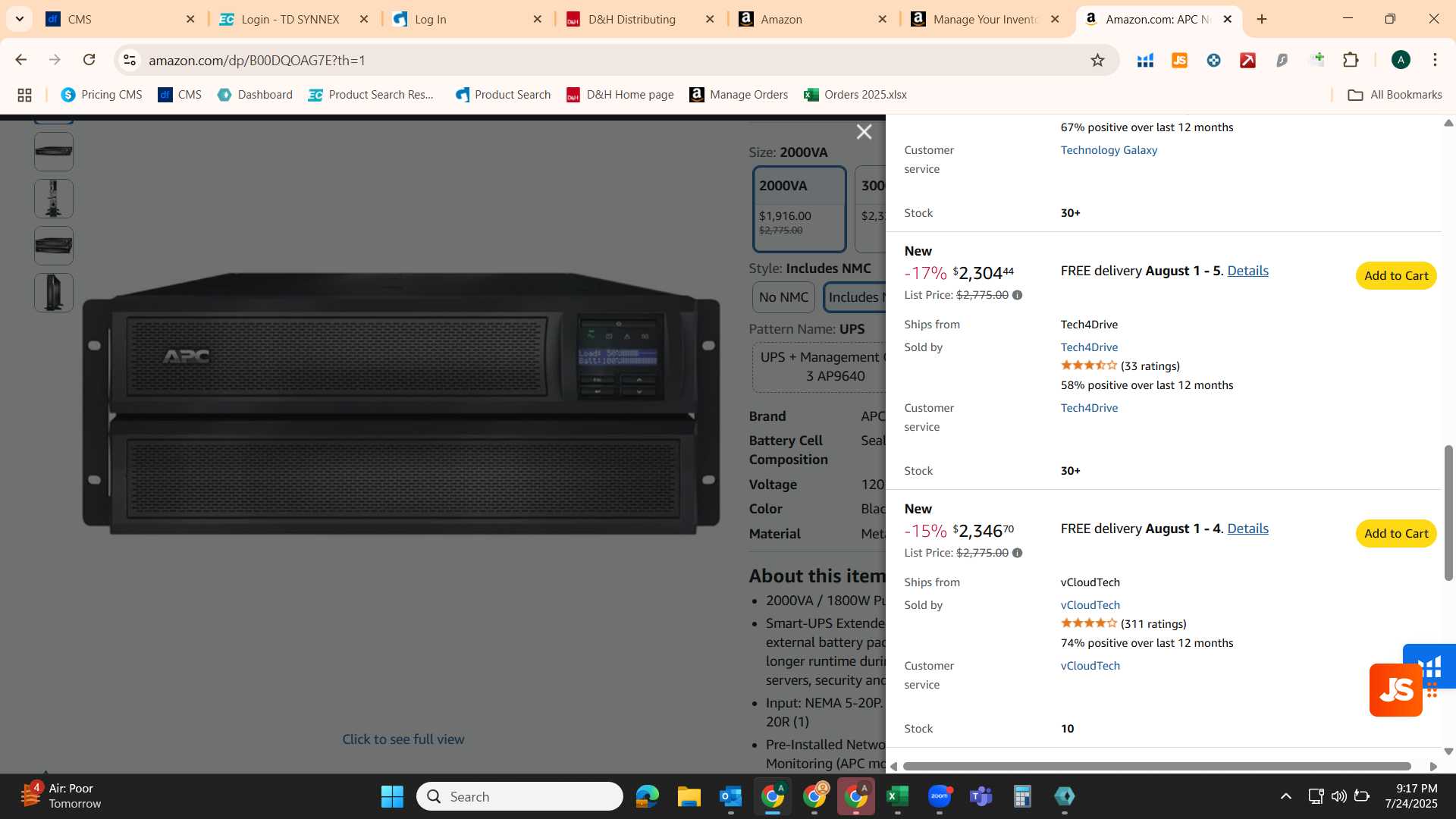1456x819 pixels.
Task: Open the apps grid in bookmarks bar
Action: click(x=24, y=95)
